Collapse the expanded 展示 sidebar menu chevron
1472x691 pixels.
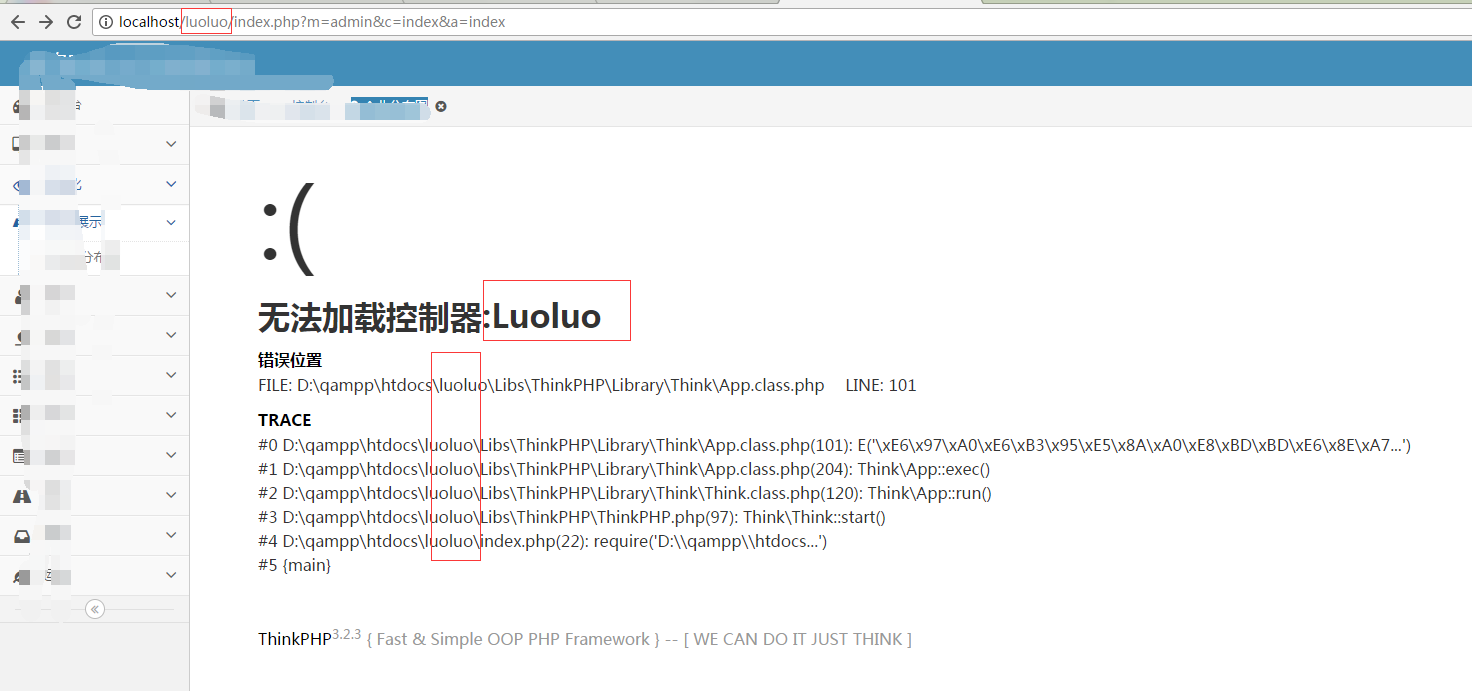[x=171, y=222]
